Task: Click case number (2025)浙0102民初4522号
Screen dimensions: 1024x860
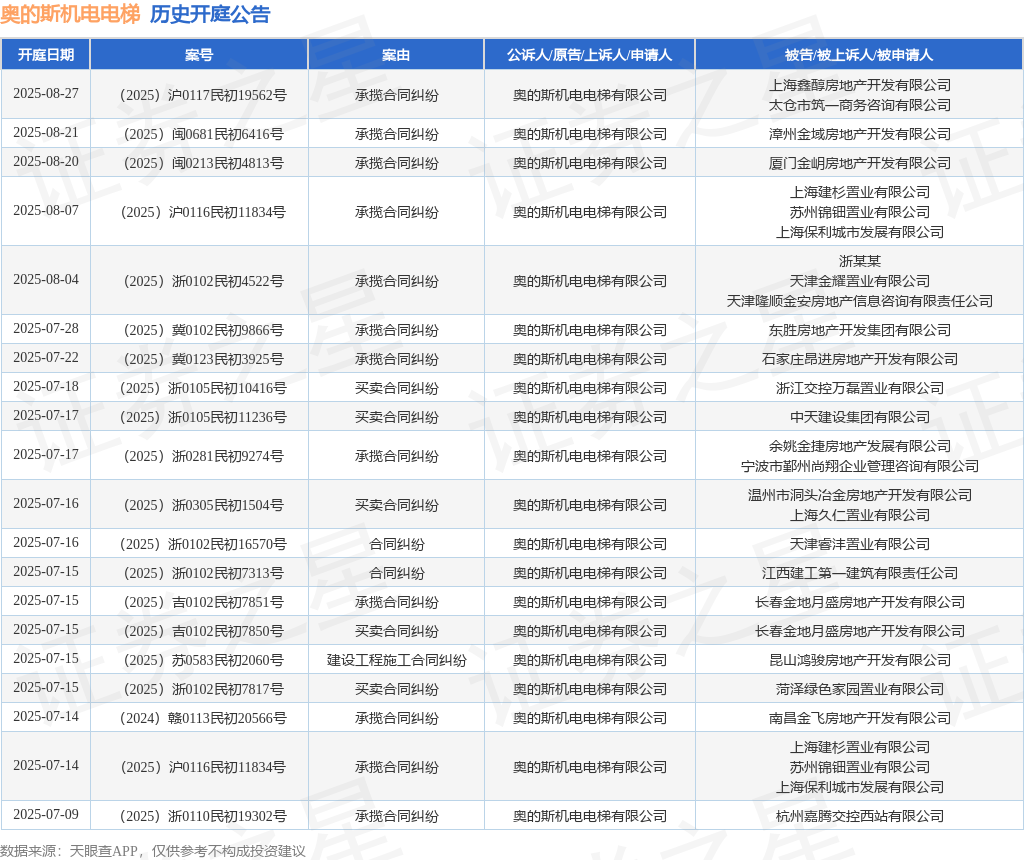Action: point(203,281)
